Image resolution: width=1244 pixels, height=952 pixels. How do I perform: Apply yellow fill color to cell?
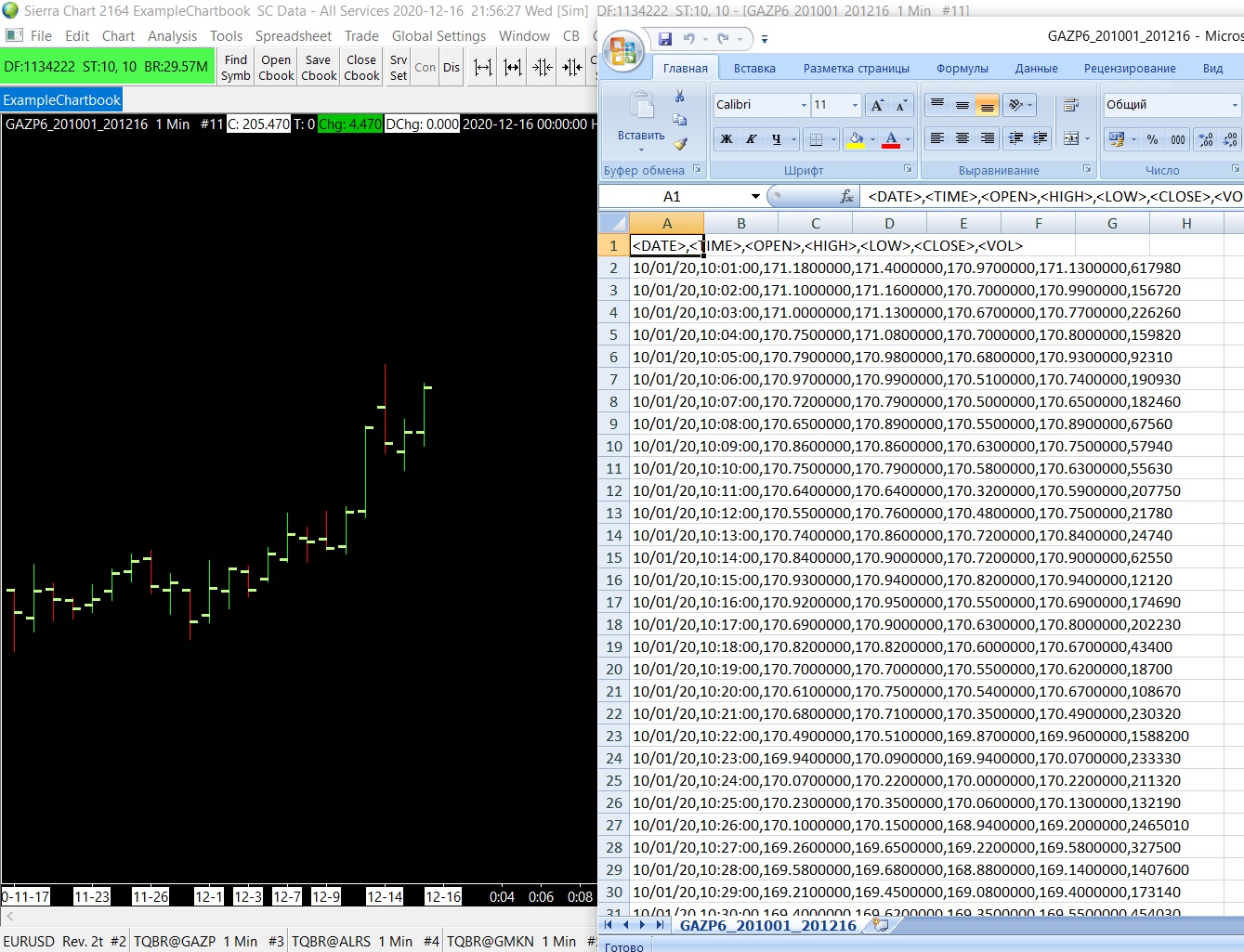(x=856, y=139)
